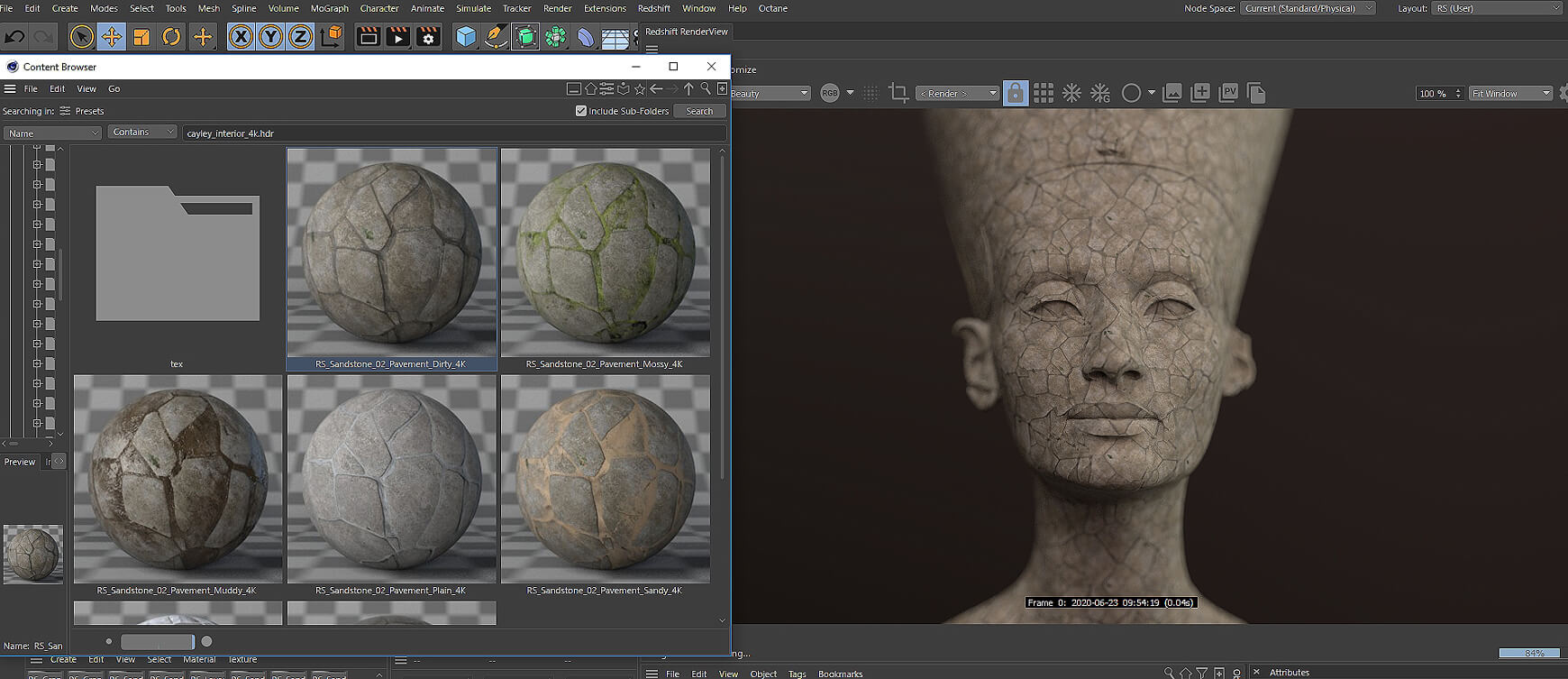Click the PV Picture Viewer icon
The width and height of the screenshot is (1568, 679).
[1228, 93]
